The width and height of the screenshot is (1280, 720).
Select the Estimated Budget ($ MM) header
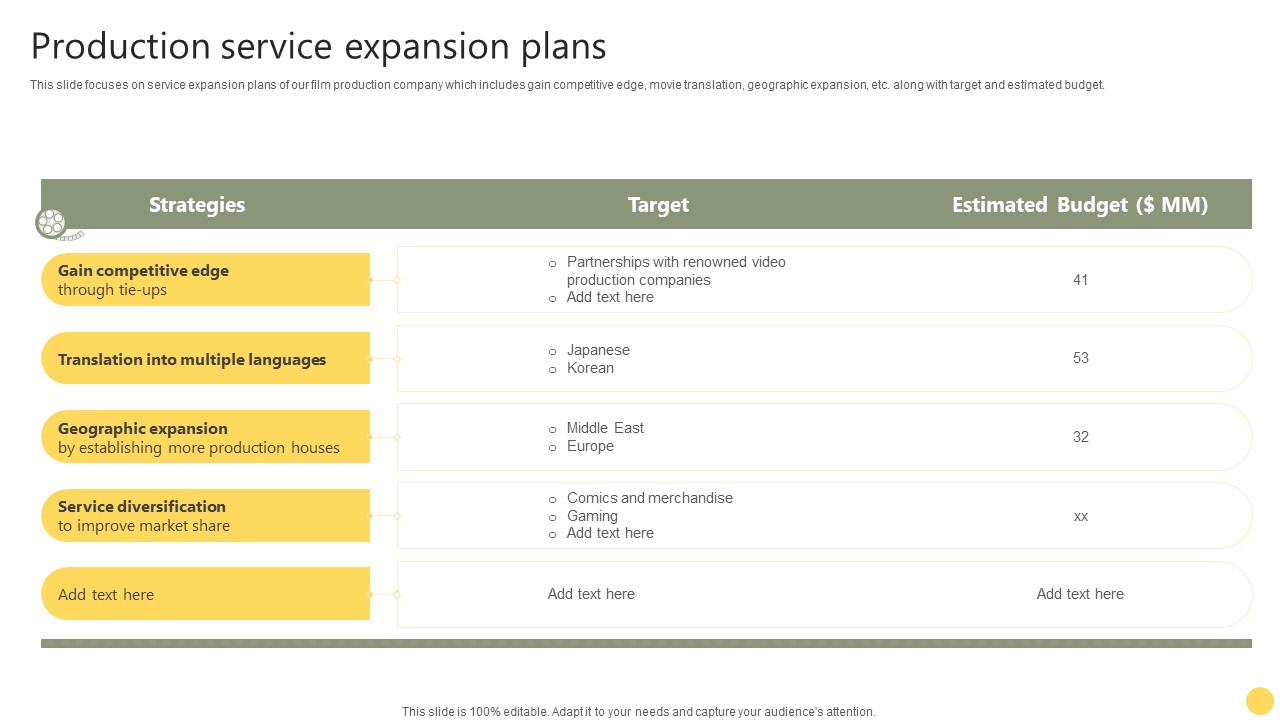[1080, 205]
